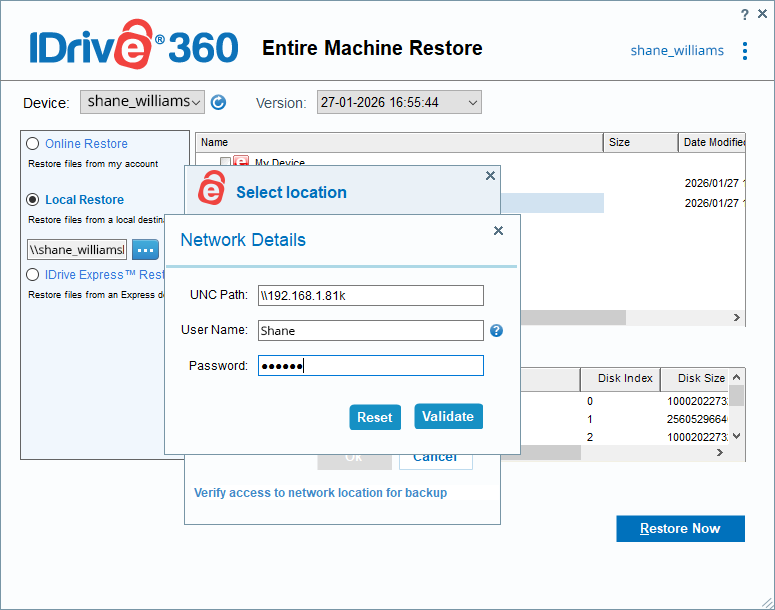Click the refresh icon next to Device dropdown
This screenshot has width=775, height=610.
pyautogui.click(x=218, y=102)
